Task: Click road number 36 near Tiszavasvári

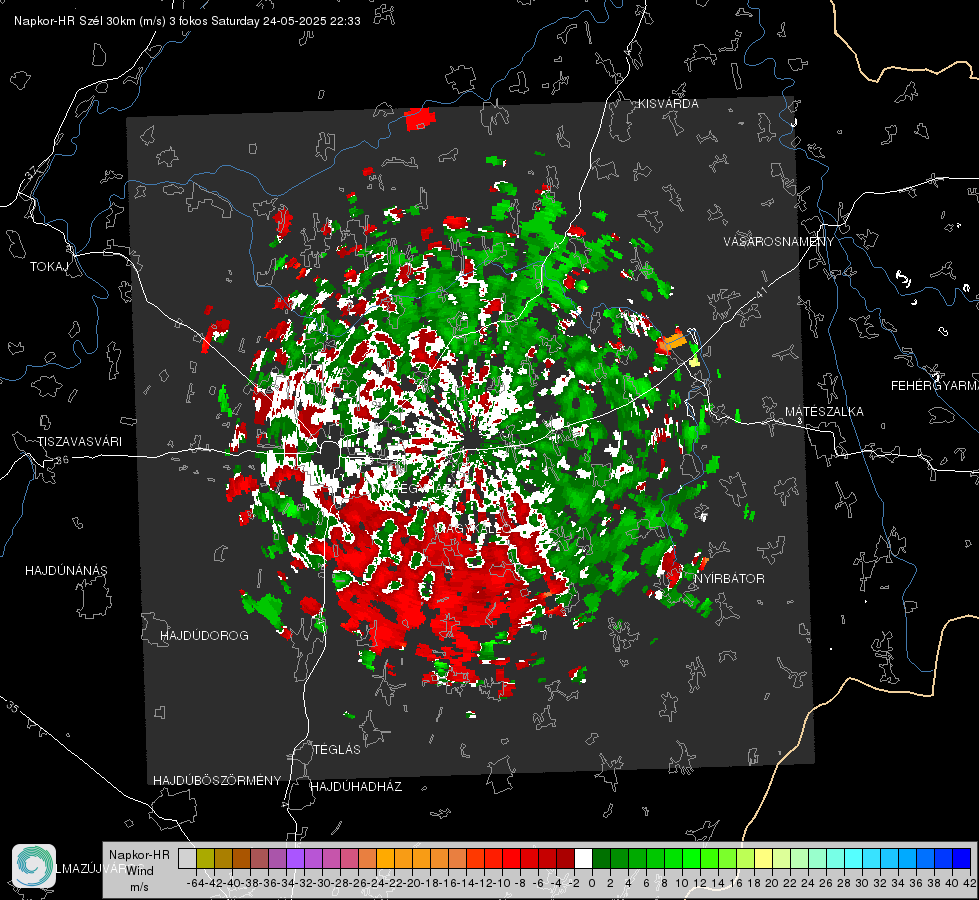Action: click(x=62, y=460)
